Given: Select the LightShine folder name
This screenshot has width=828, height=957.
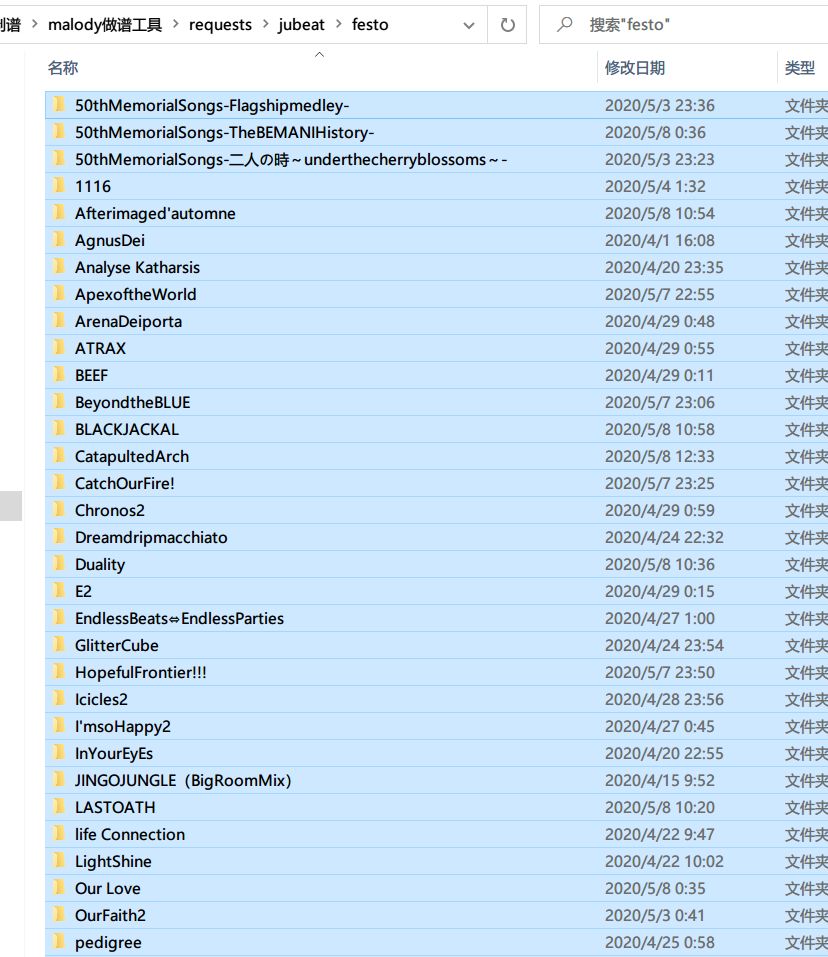Looking at the screenshot, I should [113, 861].
